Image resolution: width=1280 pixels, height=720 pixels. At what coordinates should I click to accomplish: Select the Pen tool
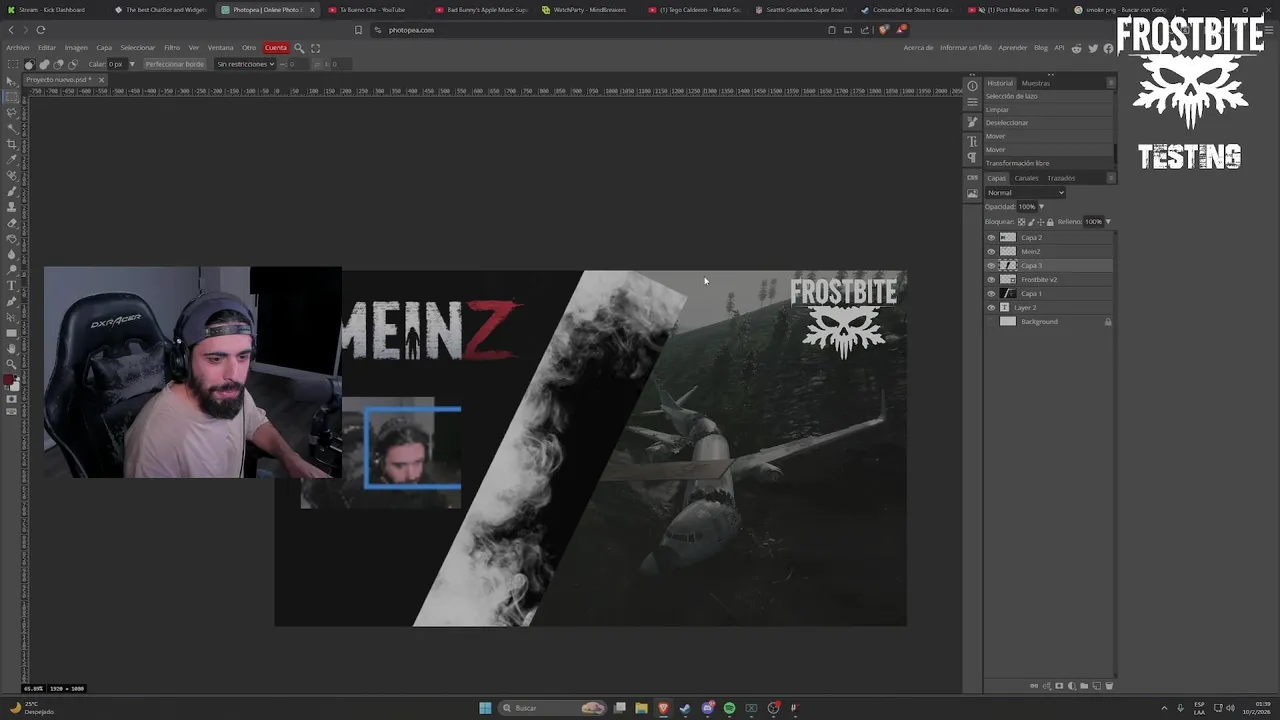[x=12, y=301]
